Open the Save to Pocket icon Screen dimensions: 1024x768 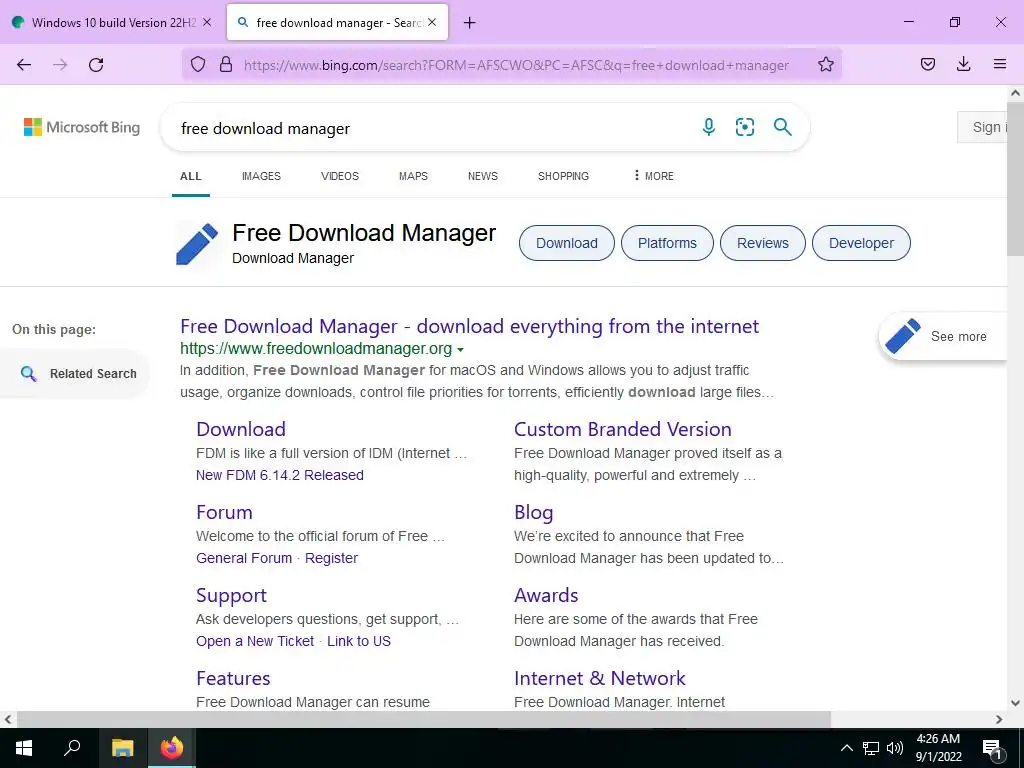tap(927, 64)
